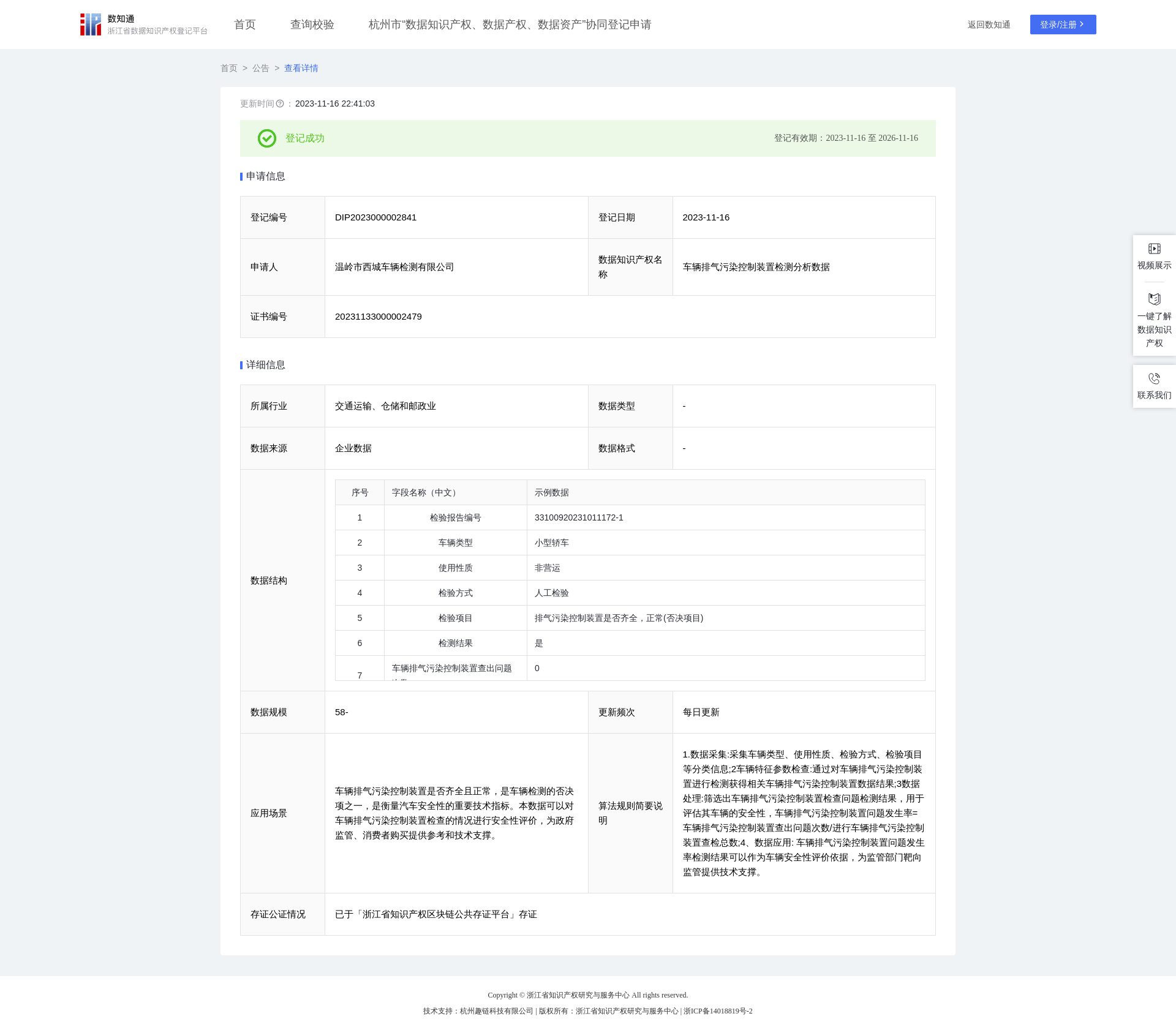Click the 检测结果 field name cell
The width and height of the screenshot is (1176, 1030).
point(456,643)
